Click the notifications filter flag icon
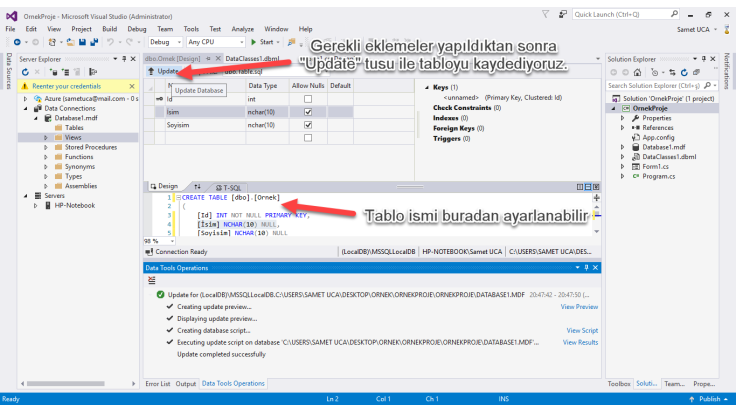 545,15
